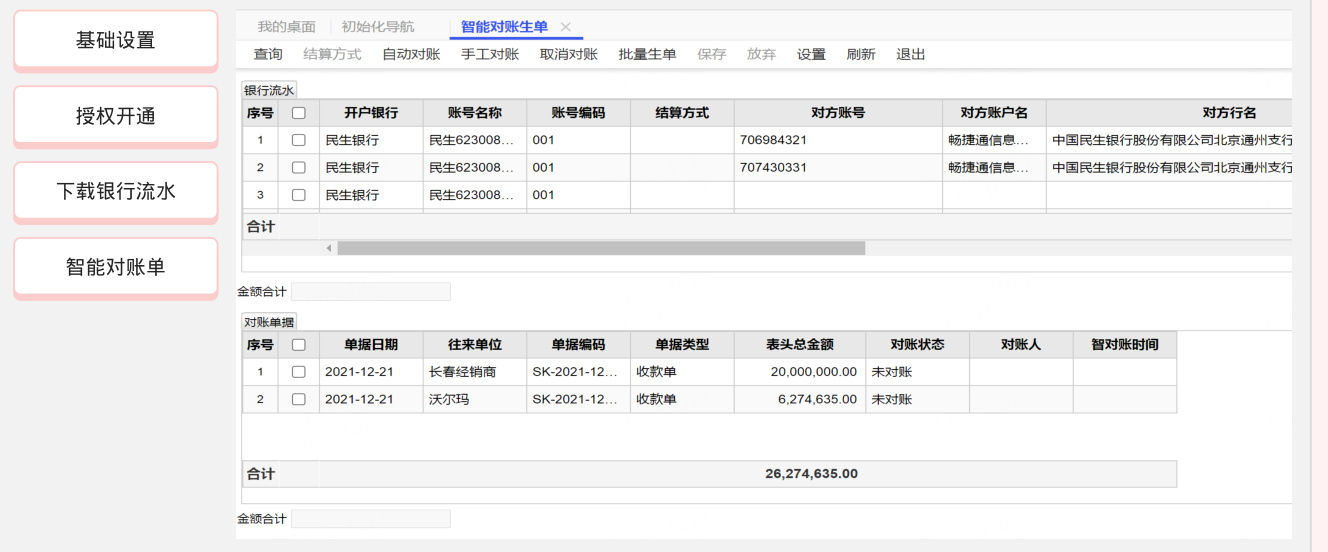Image resolution: width=1328 pixels, height=552 pixels.
Task: Click the left arrow on horizontal scrollbar
Action: click(x=329, y=248)
